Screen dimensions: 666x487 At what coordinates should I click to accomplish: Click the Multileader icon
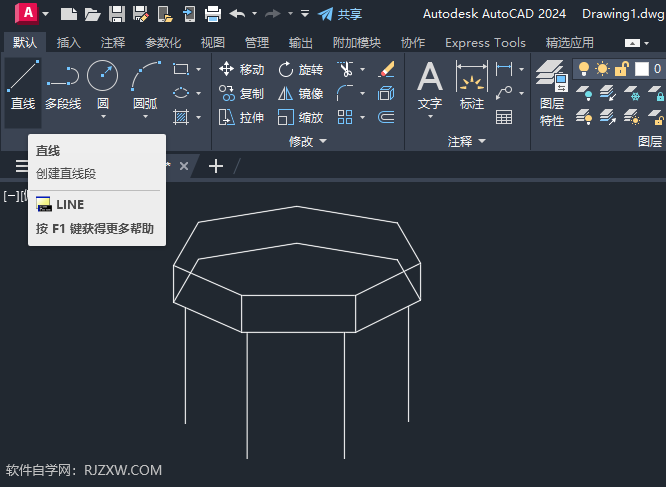pyautogui.click(x=504, y=93)
